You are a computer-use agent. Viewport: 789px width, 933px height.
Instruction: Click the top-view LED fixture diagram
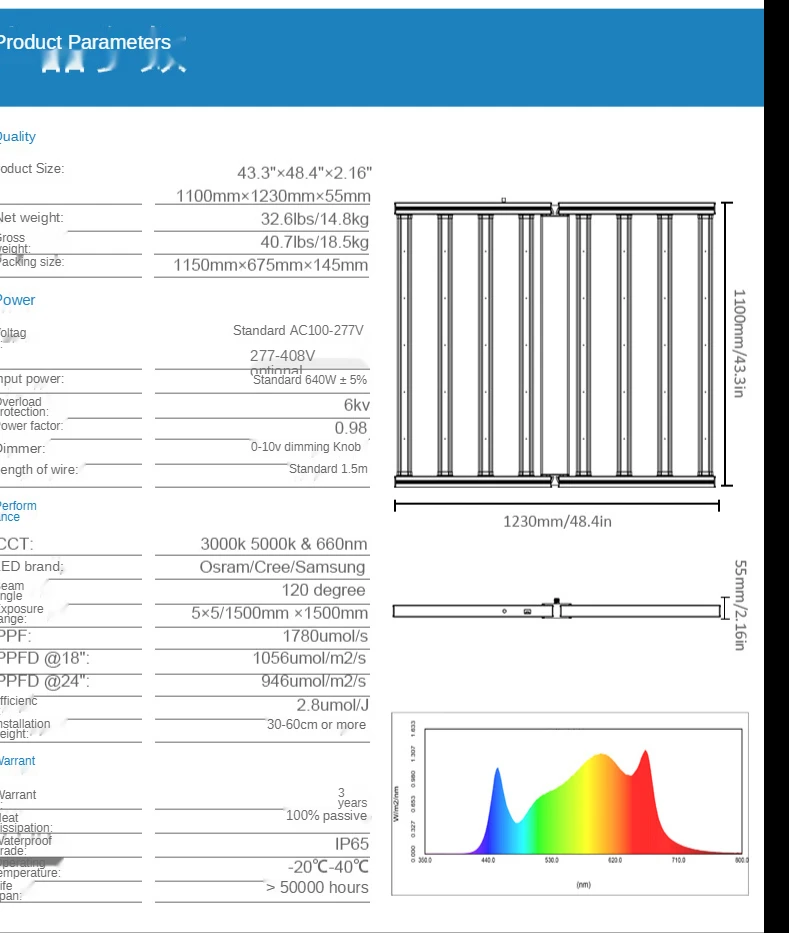click(x=555, y=344)
